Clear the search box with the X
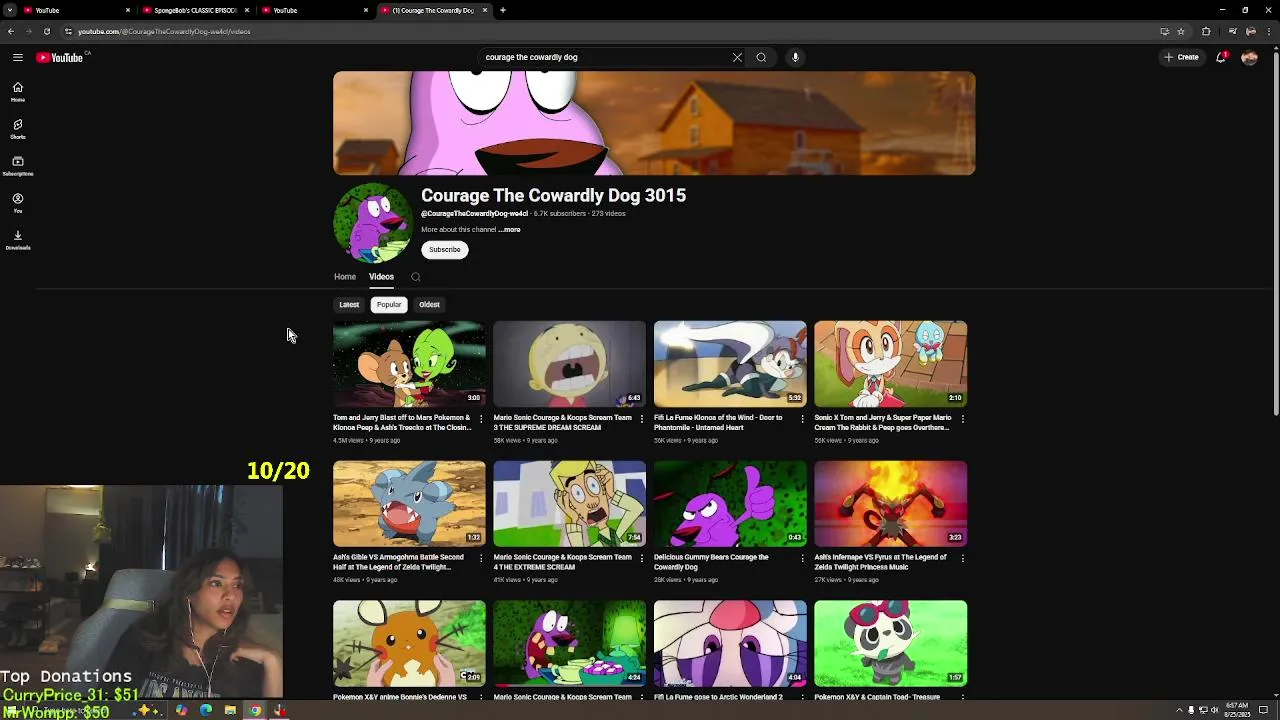 (x=737, y=57)
